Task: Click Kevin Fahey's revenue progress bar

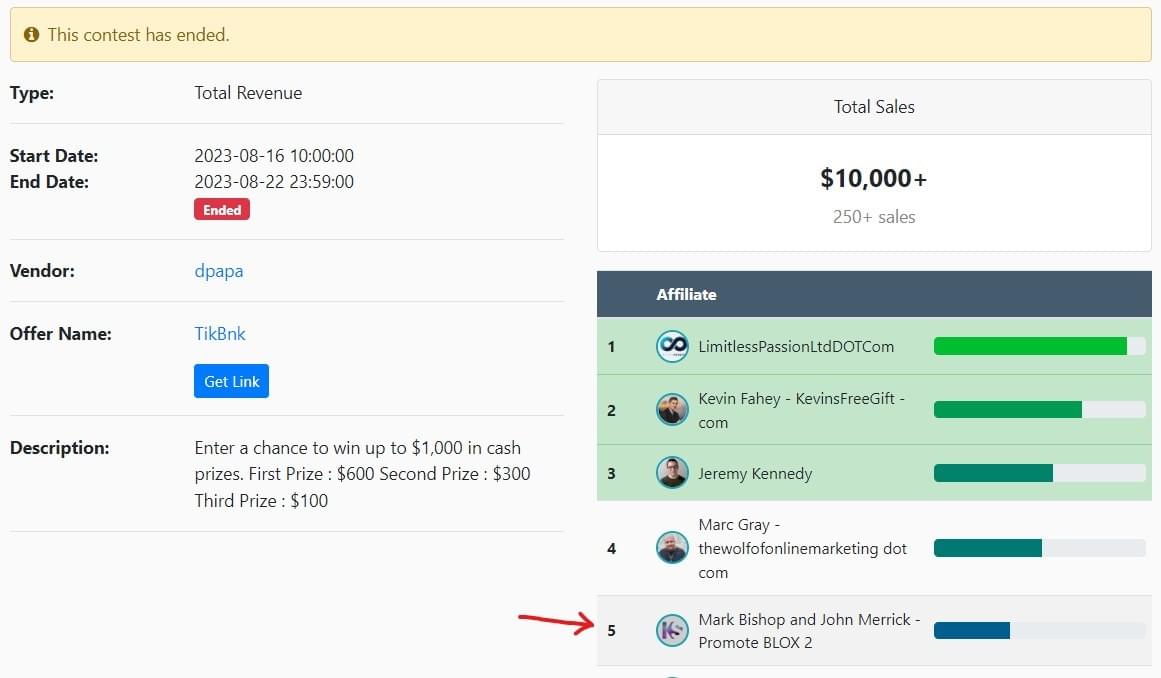Action: (1008, 409)
